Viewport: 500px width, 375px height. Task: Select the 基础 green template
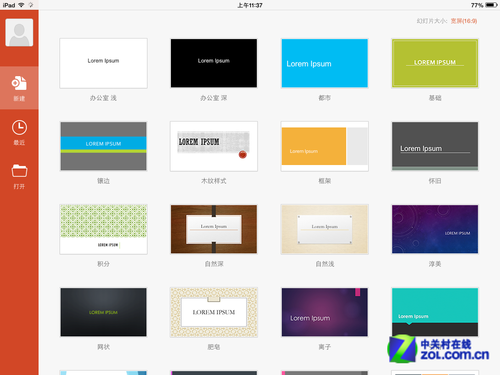pyautogui.click(x=435, y=63)
